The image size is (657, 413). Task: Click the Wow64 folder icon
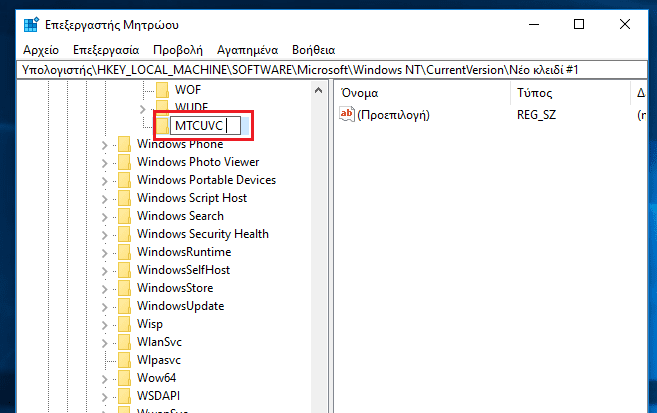point(124,378)
